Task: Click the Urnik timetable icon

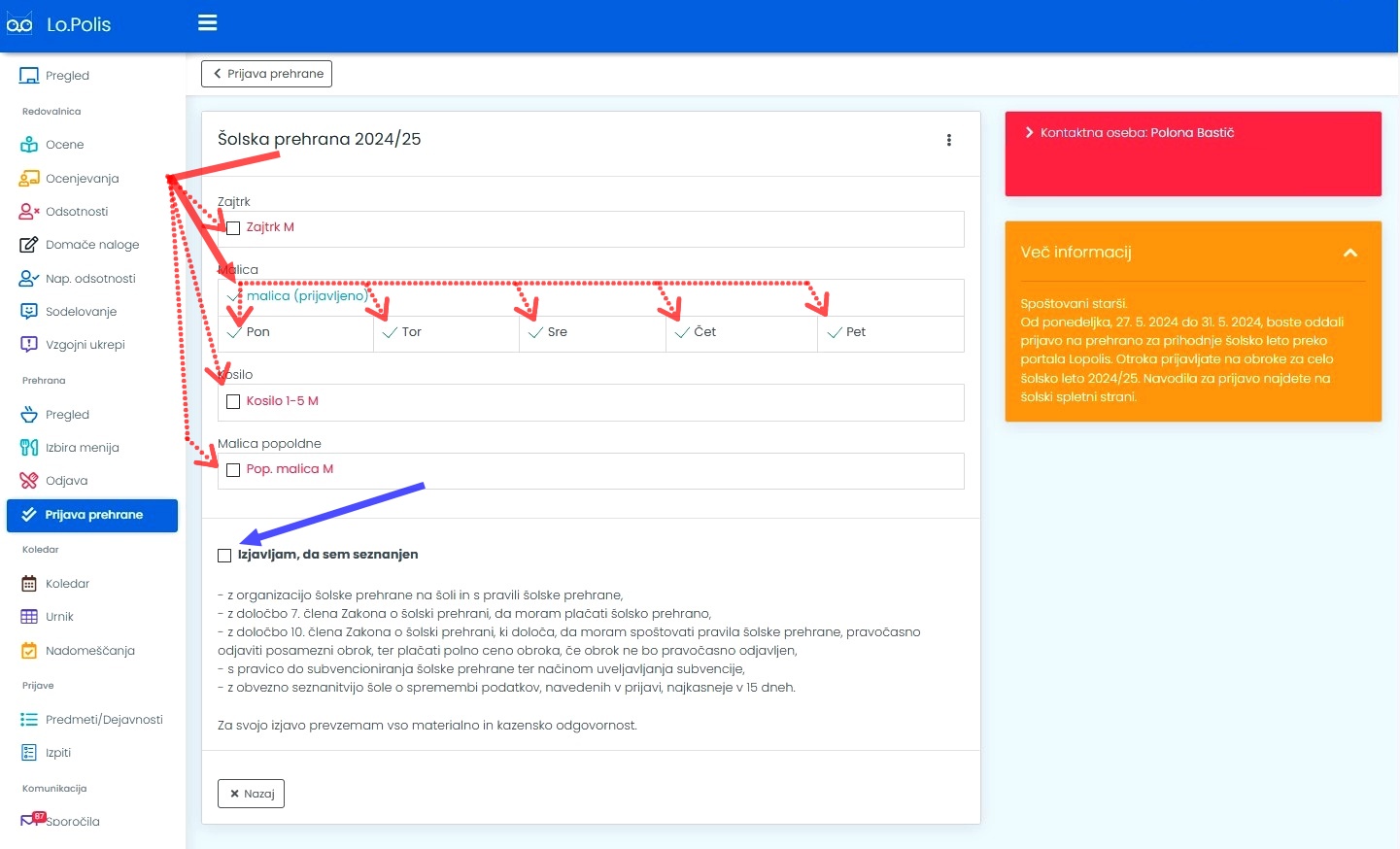Action: pos(29,617)
